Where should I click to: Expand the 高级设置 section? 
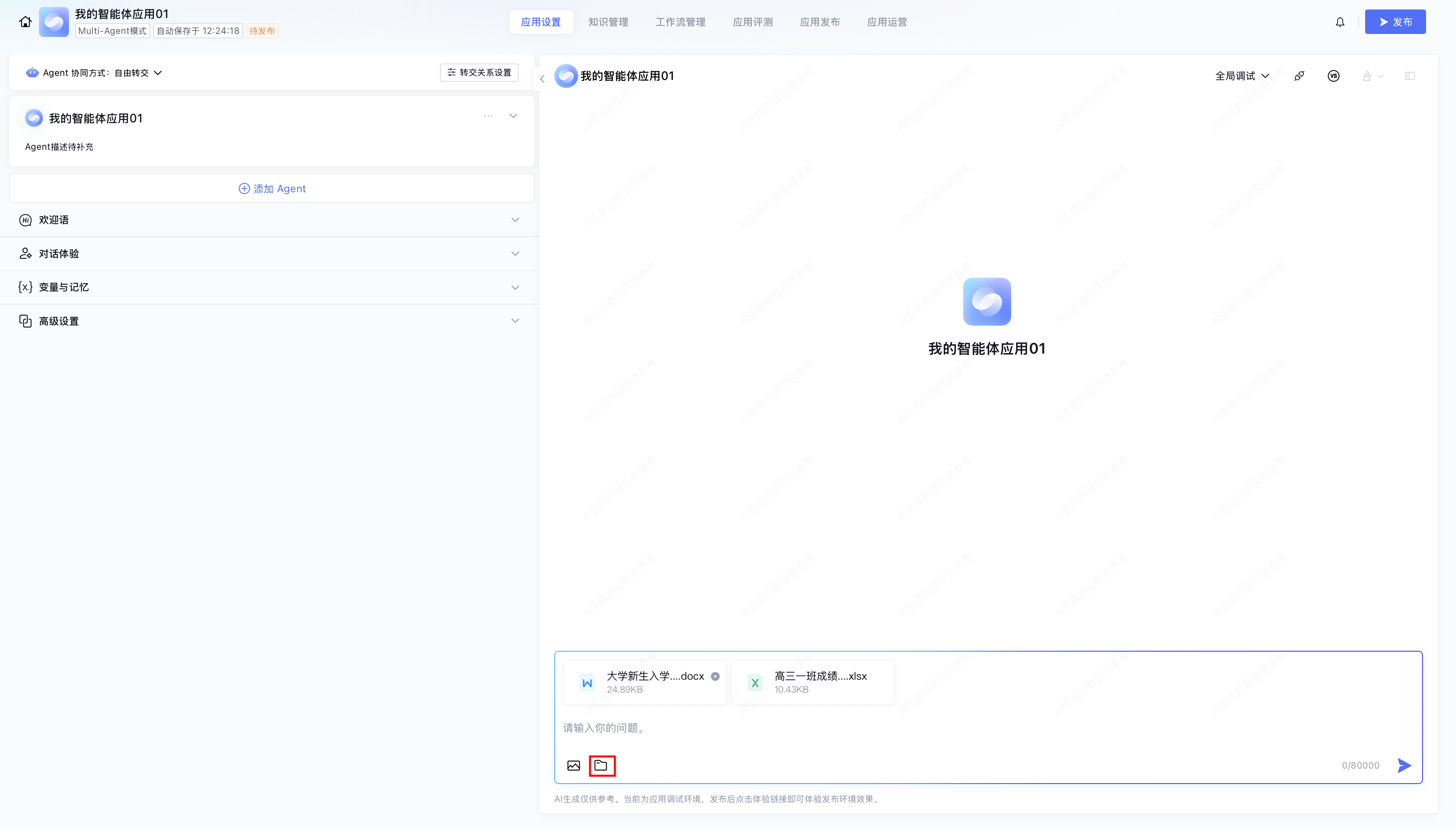coord(515,321)
